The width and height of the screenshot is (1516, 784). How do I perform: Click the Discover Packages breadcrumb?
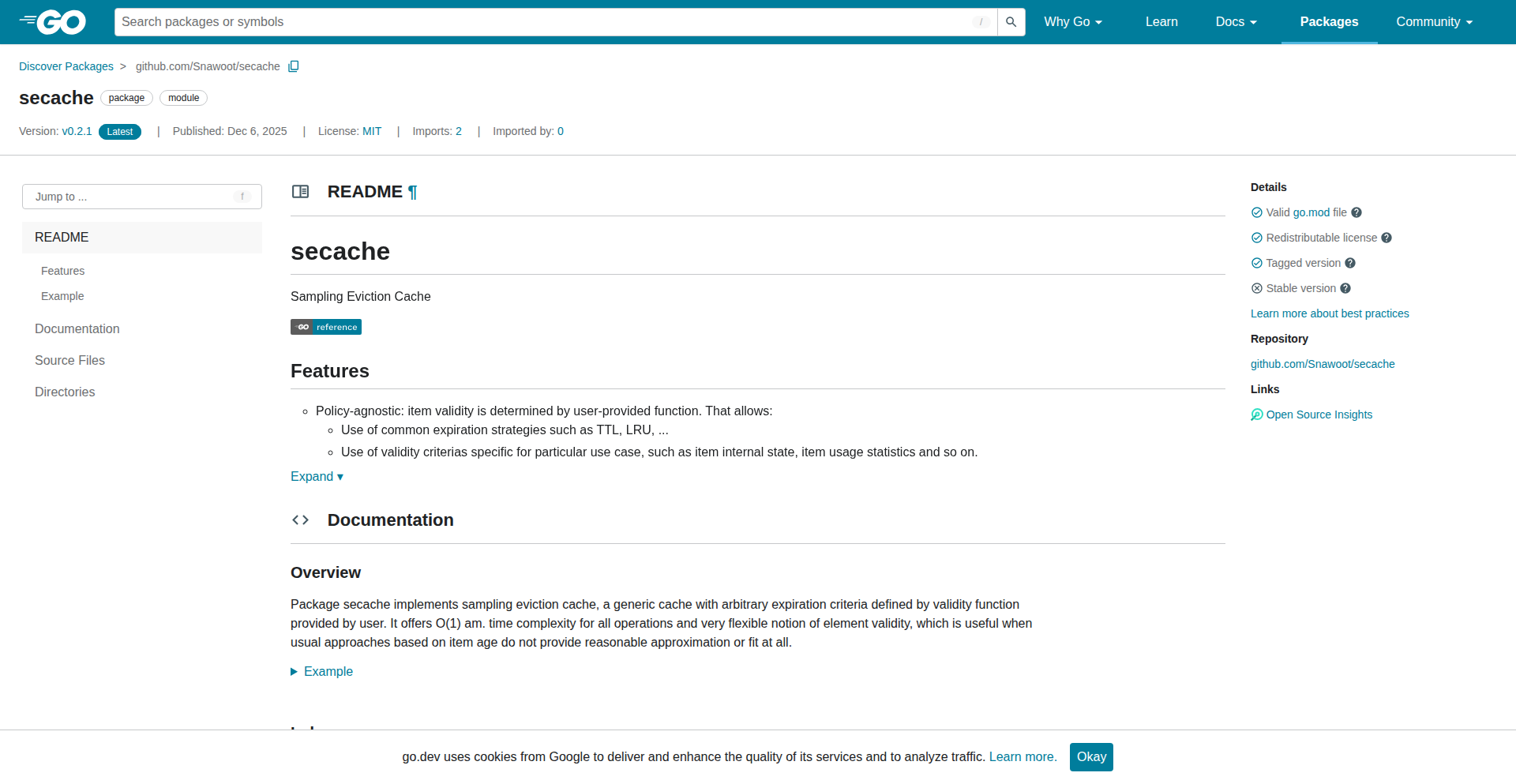66,66
